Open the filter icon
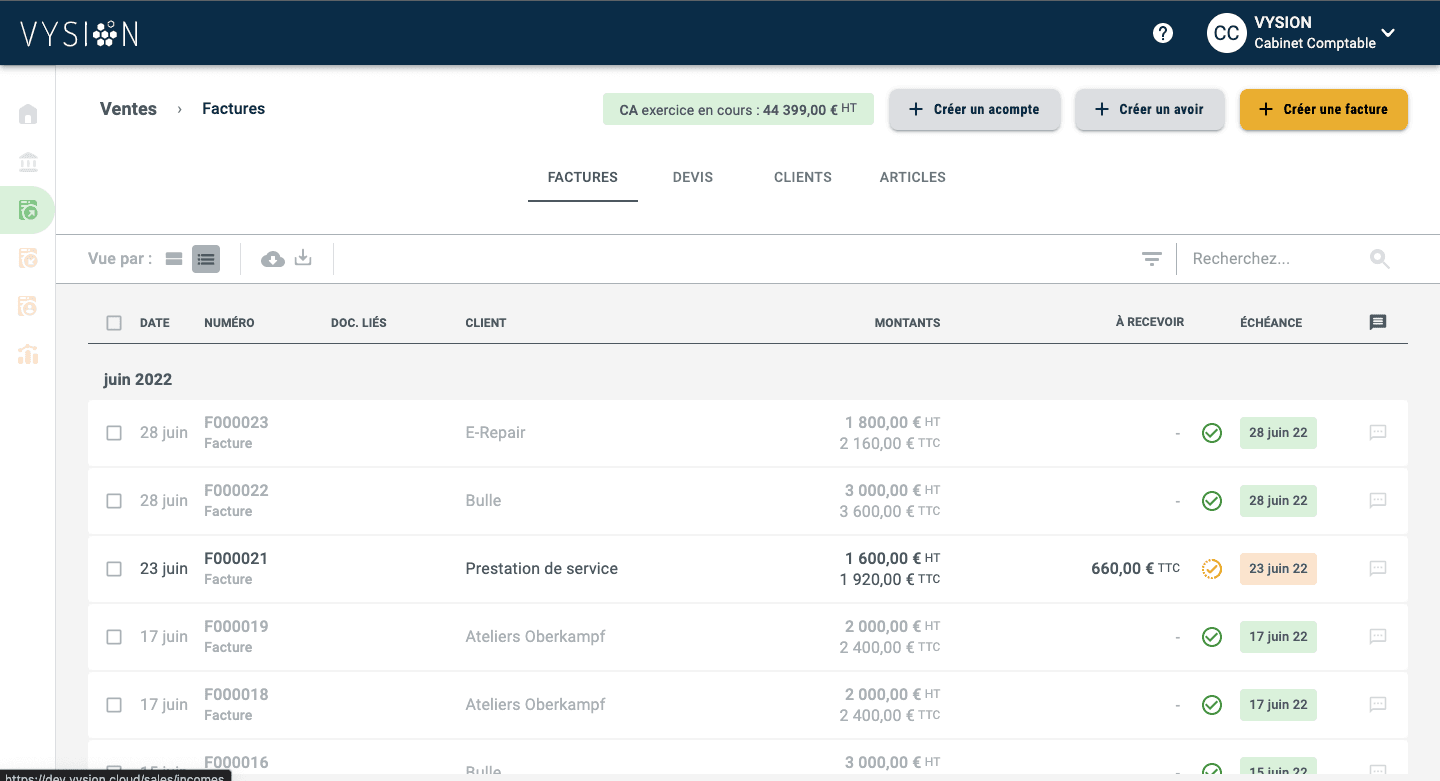The height and width of the screenshot is (781, 1440). click(1152, 259)
